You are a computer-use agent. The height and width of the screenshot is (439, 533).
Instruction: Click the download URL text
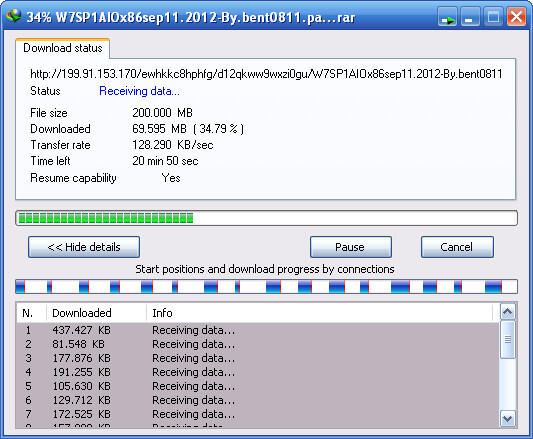pos(266,74)
